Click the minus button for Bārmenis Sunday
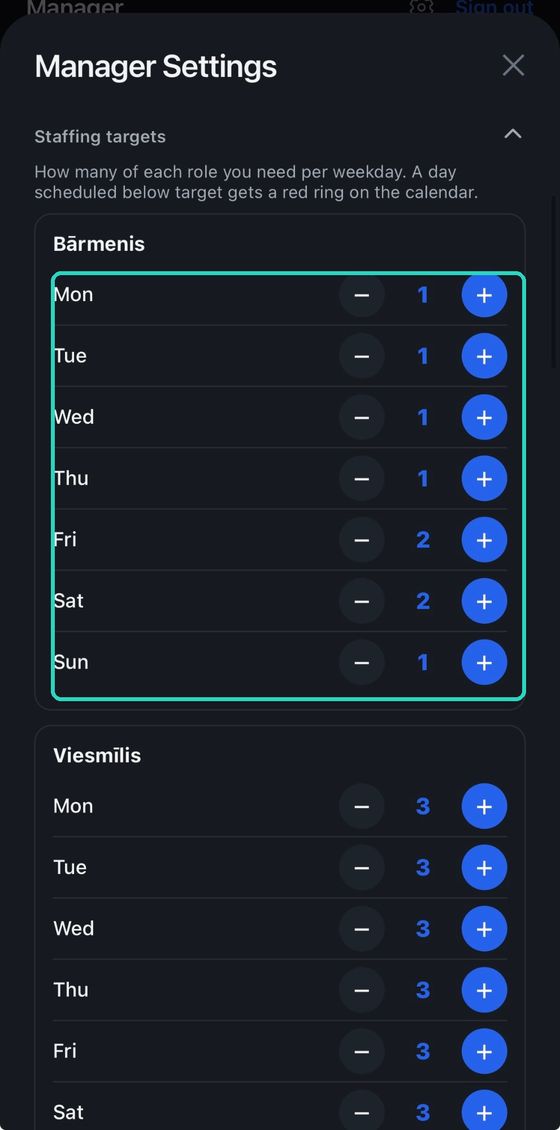 coord(362,662)
